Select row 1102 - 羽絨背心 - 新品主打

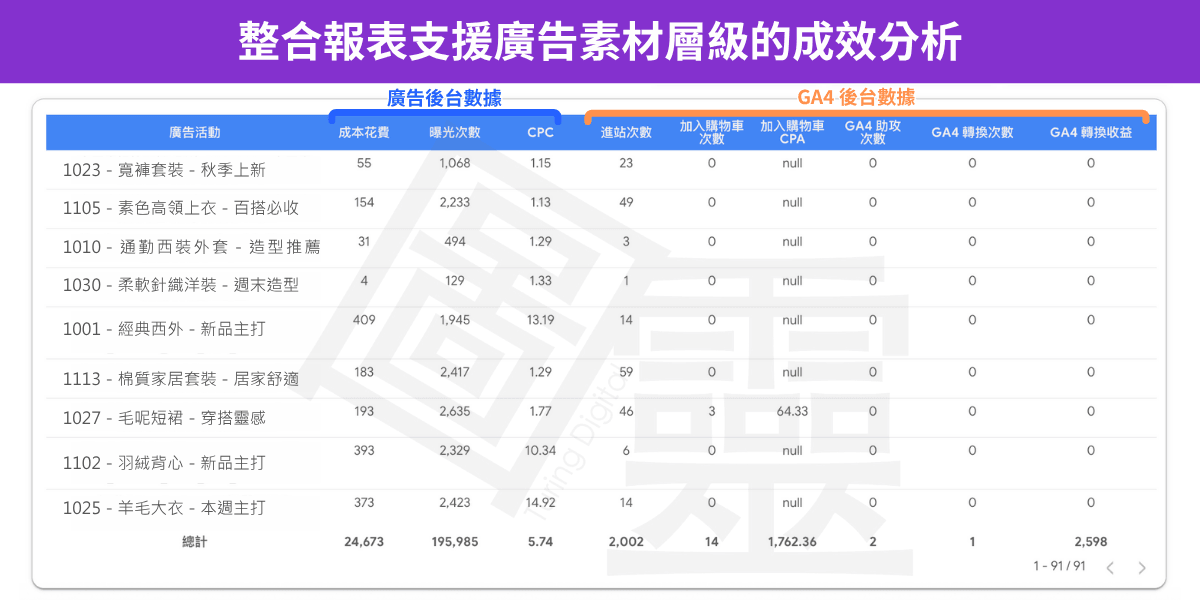(x=600, y=463)
